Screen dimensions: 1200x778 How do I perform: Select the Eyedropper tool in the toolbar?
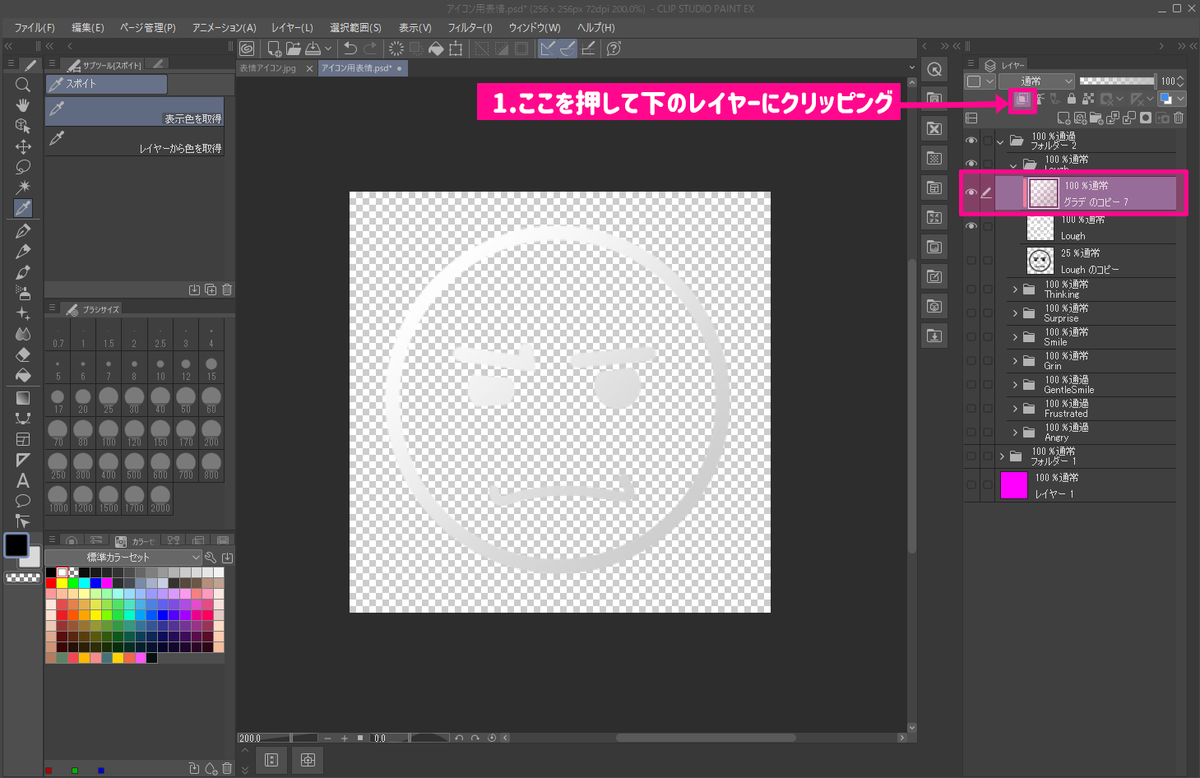point(22,208)
